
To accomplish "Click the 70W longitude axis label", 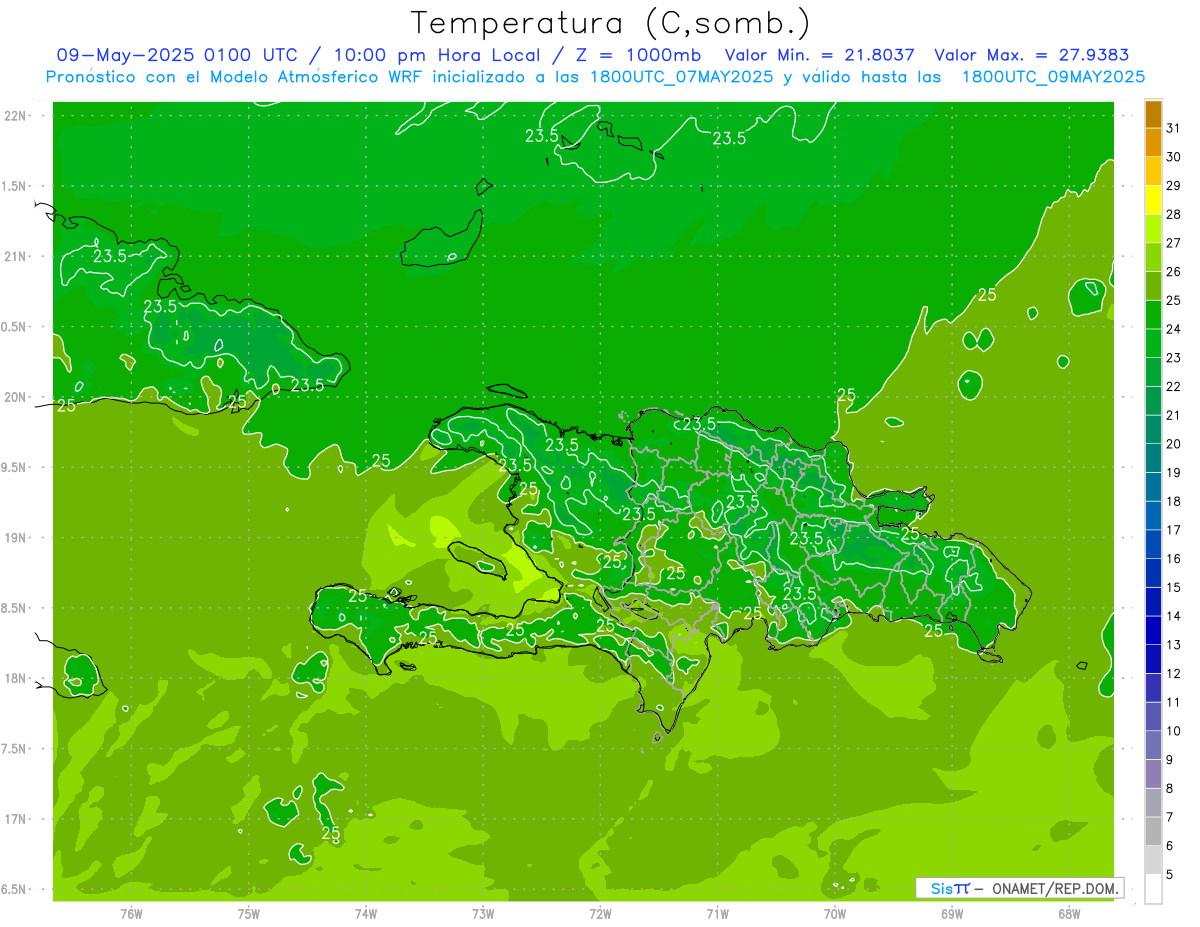I will [x=835, y=914].
